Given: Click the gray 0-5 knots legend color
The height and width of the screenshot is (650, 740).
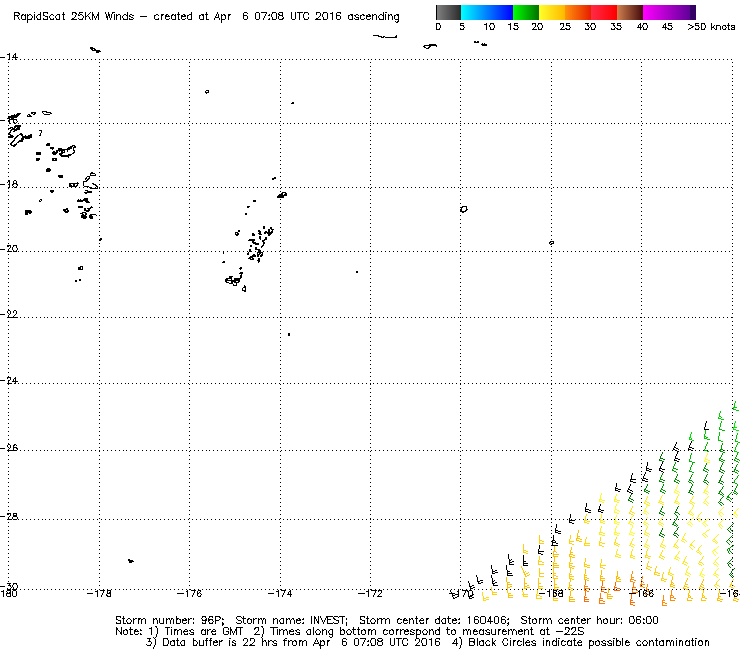Looking at the screenshot, I should click(448, 12).
